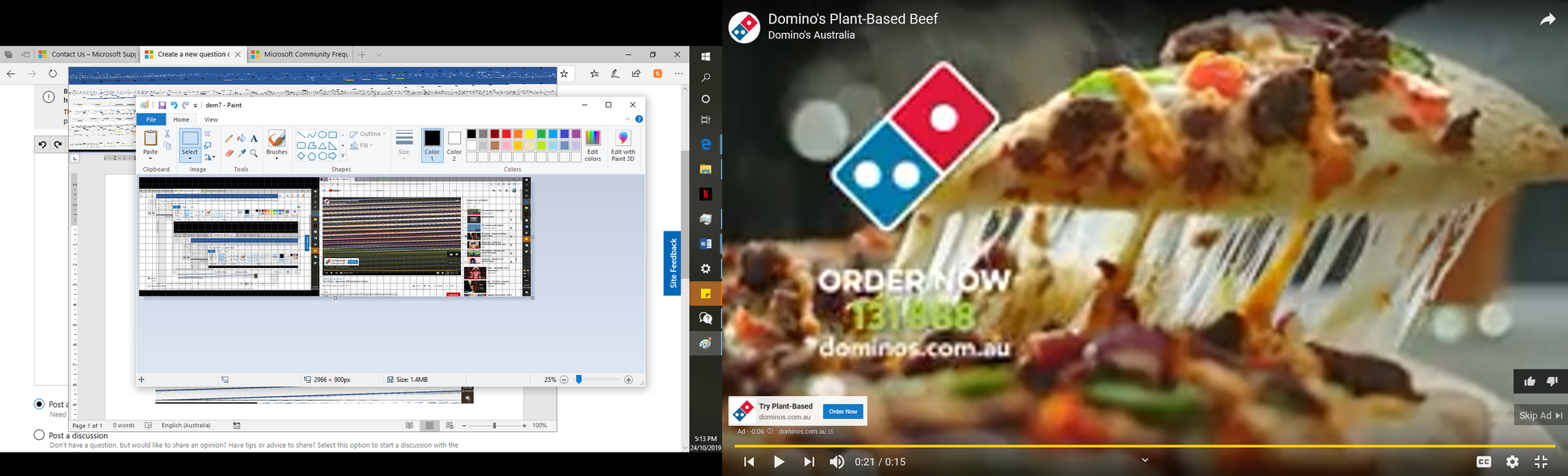Image resolution: width=1568 pixels, height=476 pixels.
Task: Click the Select rectangle tool in Paint
Action: click(190, 139)
